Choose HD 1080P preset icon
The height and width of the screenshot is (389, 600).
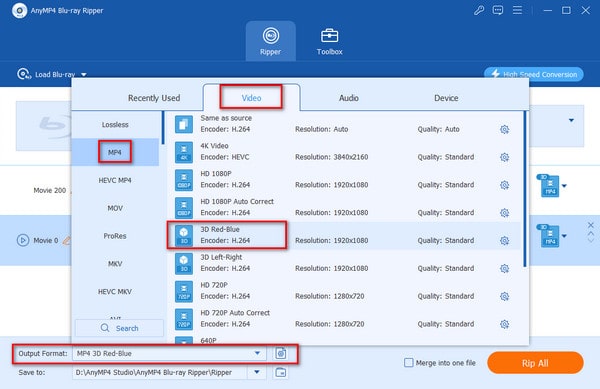(x=184, y=180)
